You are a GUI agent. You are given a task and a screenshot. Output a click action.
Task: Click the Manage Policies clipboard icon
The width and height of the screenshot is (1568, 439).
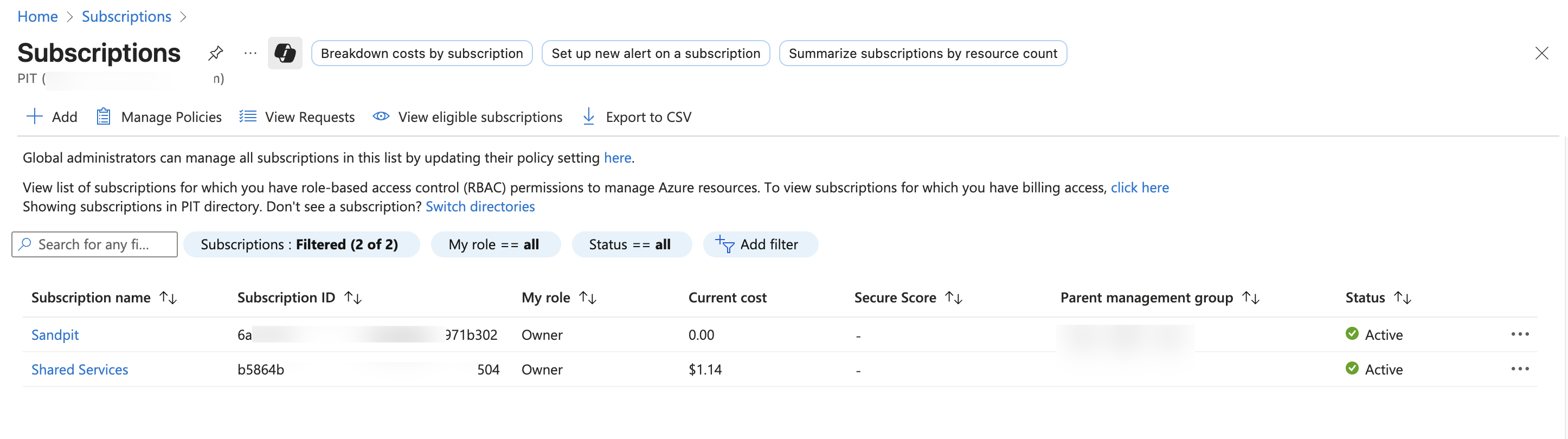[104, 117]
